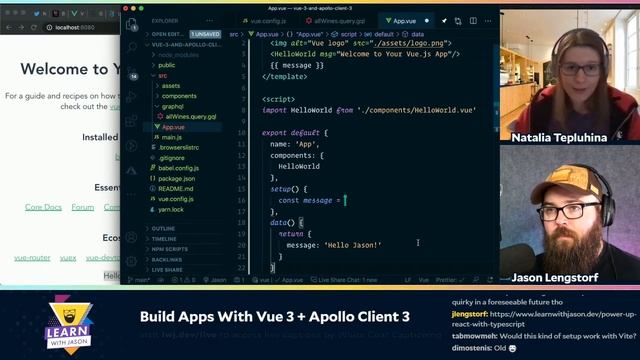
Task: Split the editor using the split icon
Action: [x=473, y=21]
